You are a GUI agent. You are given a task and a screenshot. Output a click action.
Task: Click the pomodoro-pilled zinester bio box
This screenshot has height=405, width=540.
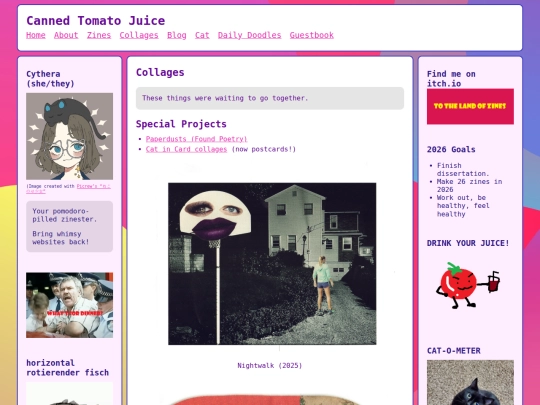click(x=70, y=227)
